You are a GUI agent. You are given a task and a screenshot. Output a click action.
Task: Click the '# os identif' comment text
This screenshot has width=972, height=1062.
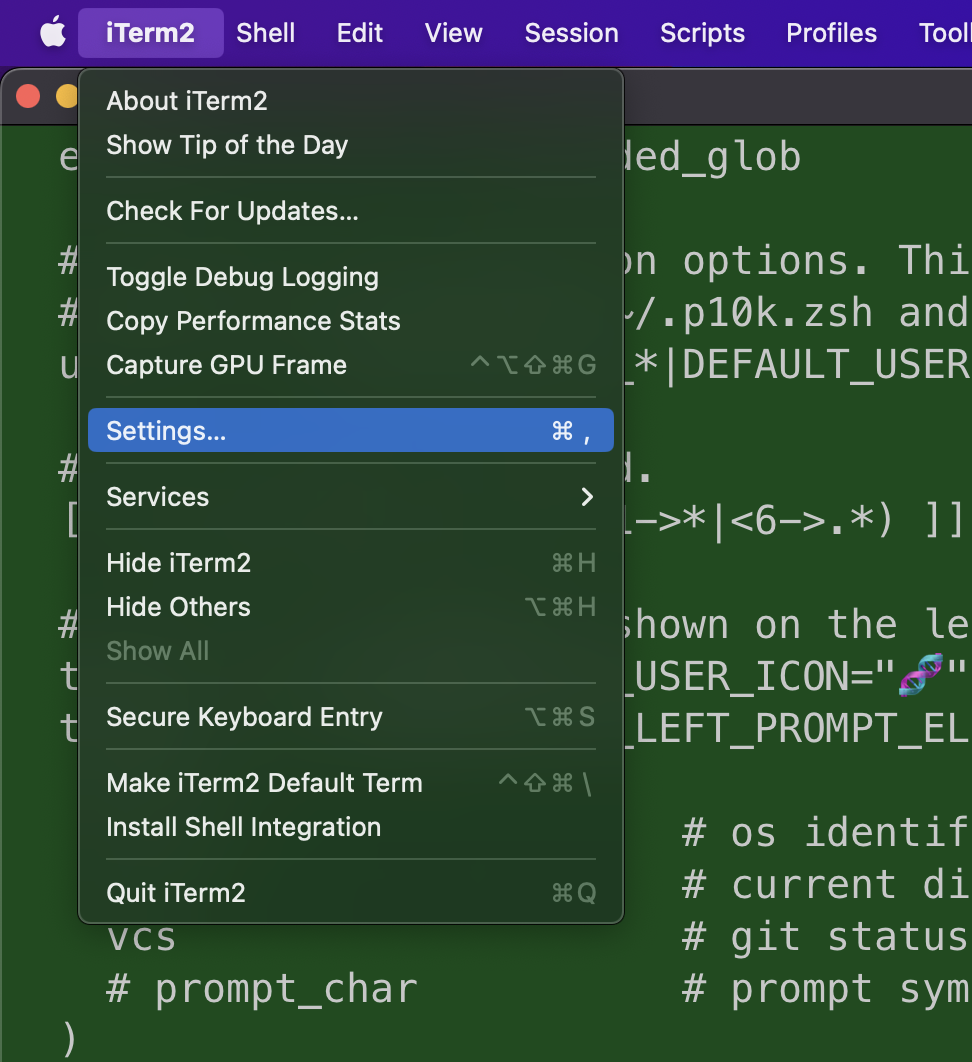tap(826, 832)
